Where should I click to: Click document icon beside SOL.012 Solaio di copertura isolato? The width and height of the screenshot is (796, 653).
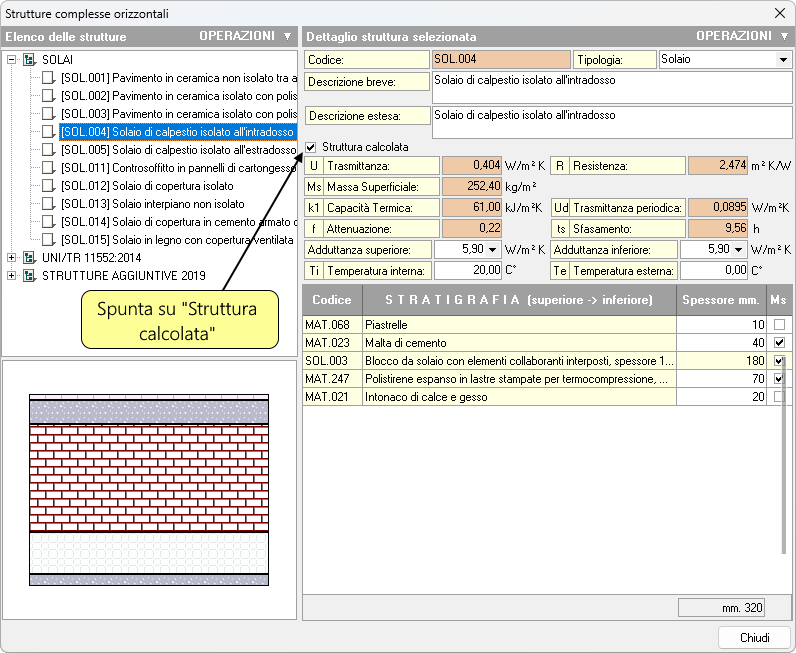click(x=48, y=186)
